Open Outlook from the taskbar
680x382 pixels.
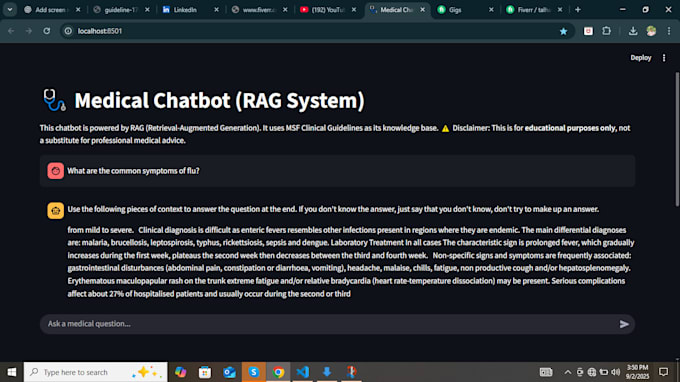[x=229, y=372]
